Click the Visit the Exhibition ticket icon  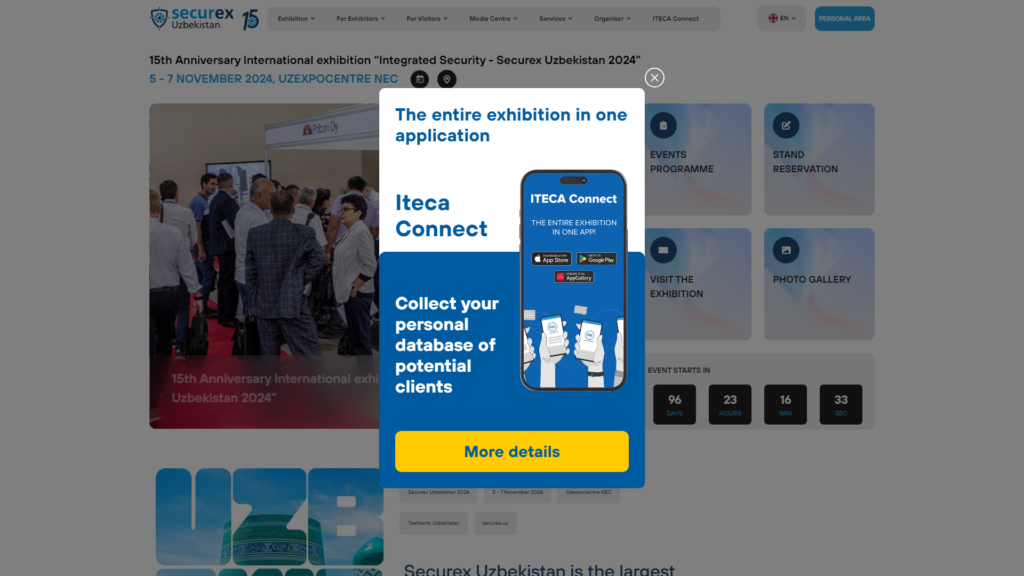pos(663,250)
